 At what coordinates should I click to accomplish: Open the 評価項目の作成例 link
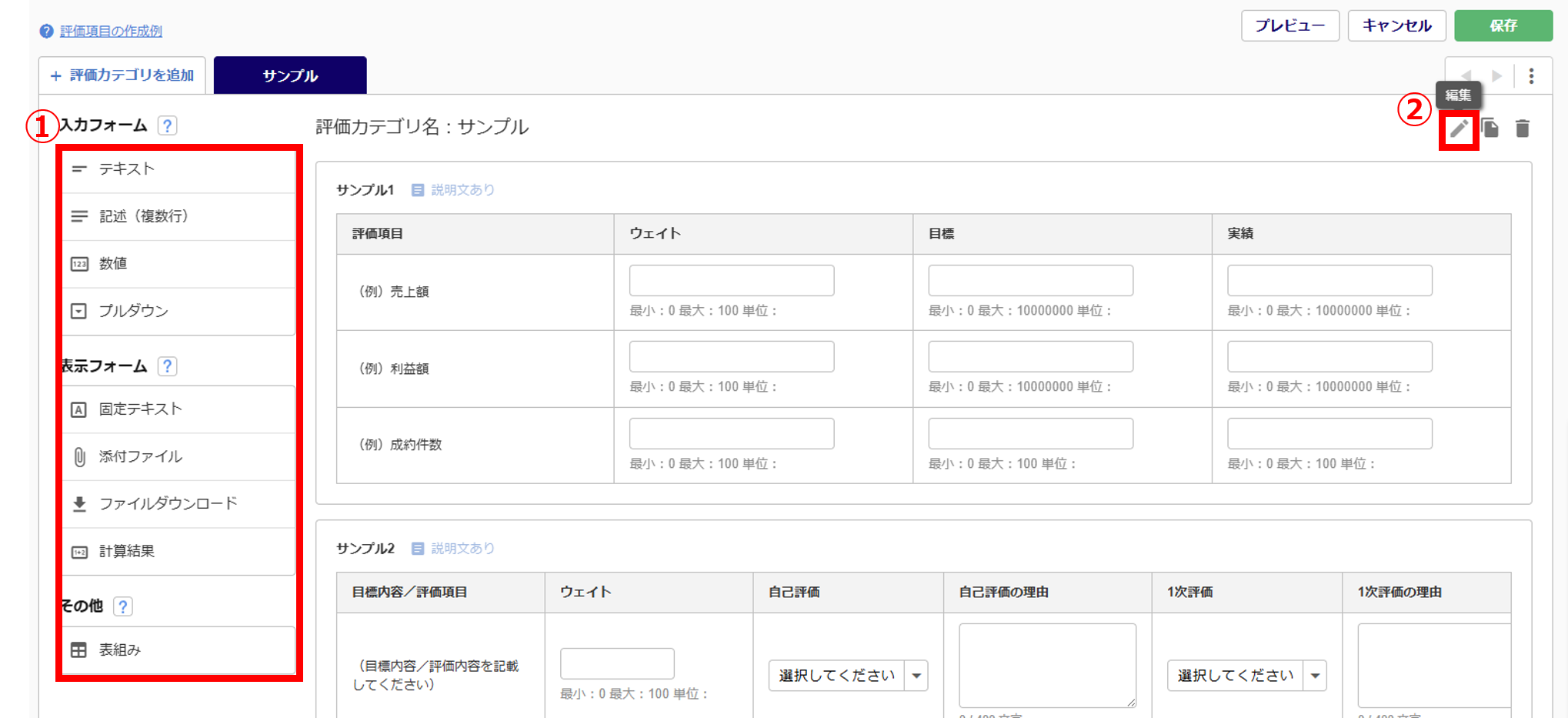click(x=111, y=31)
